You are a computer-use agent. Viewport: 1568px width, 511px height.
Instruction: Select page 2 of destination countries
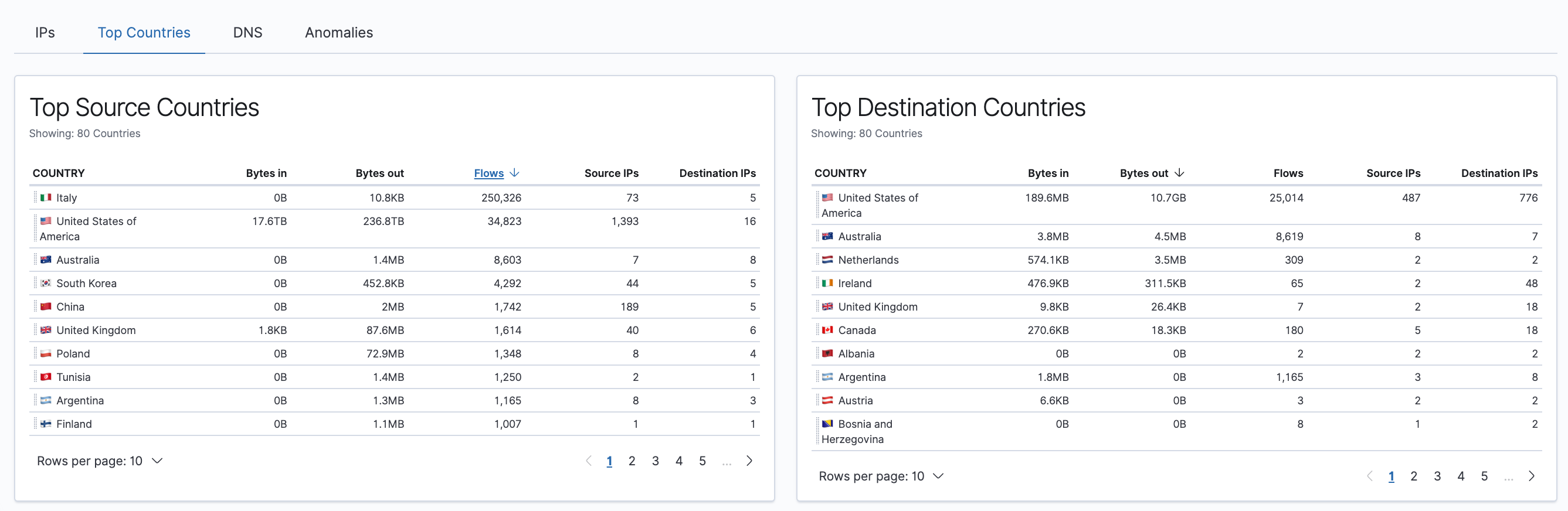click(x=1413, y=476)
